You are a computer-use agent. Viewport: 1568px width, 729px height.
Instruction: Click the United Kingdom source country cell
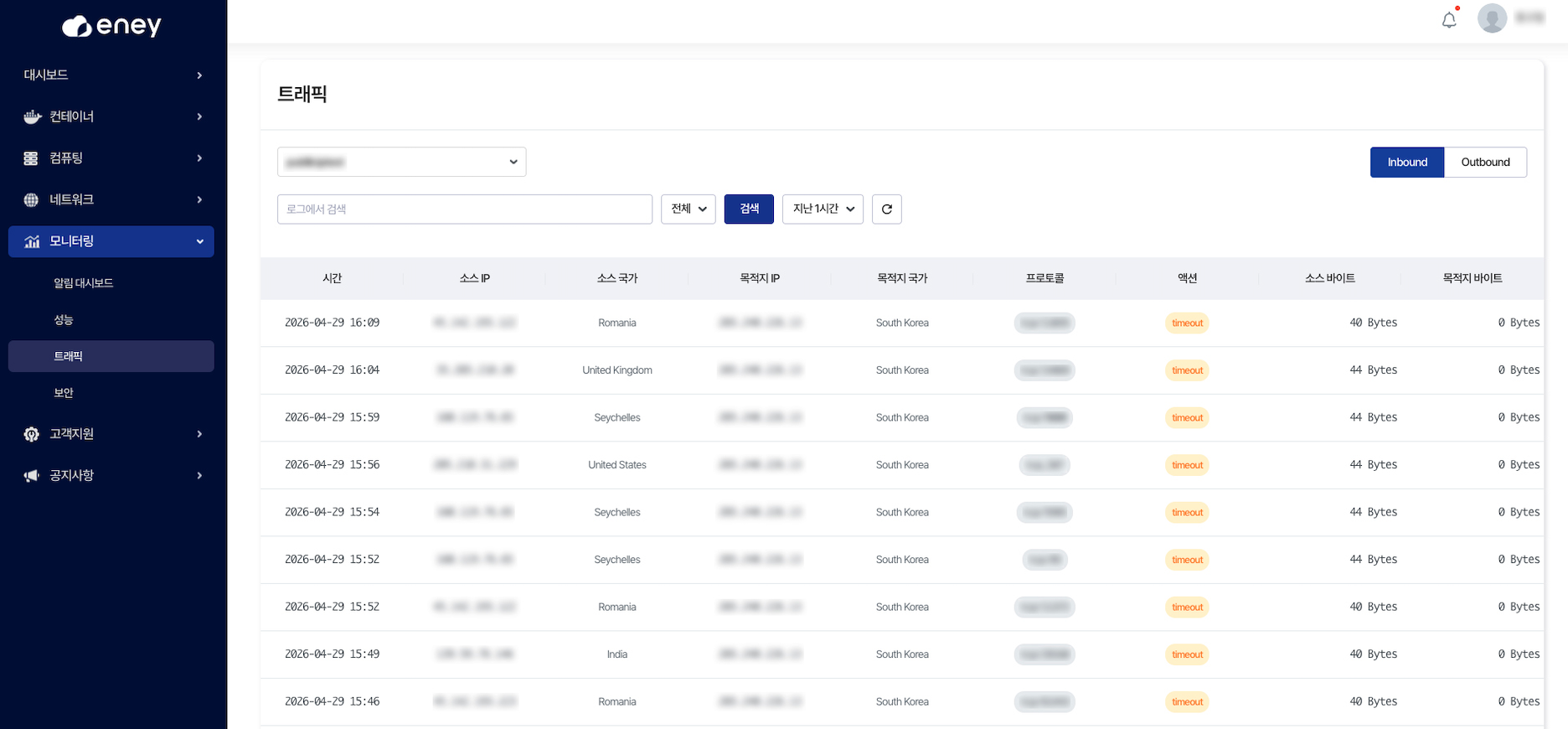(617, 370)
